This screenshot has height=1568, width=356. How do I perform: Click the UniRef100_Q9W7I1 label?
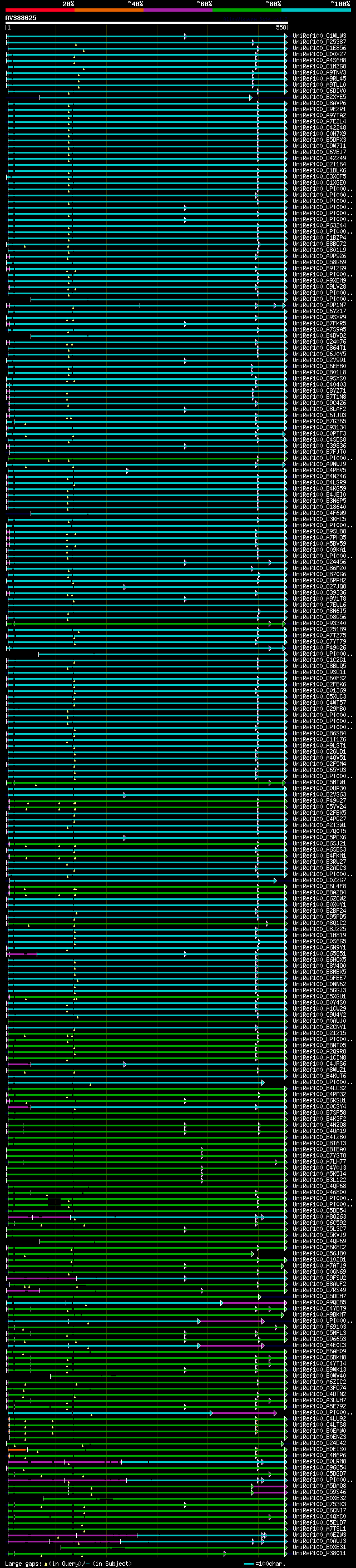pos(319,146)
